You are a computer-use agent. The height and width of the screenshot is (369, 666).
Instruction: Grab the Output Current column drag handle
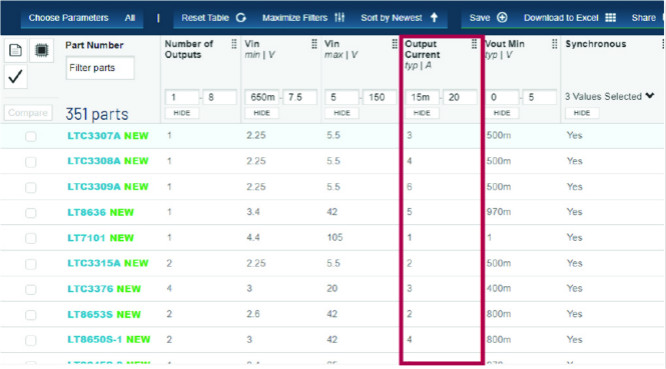click(474, 44)
